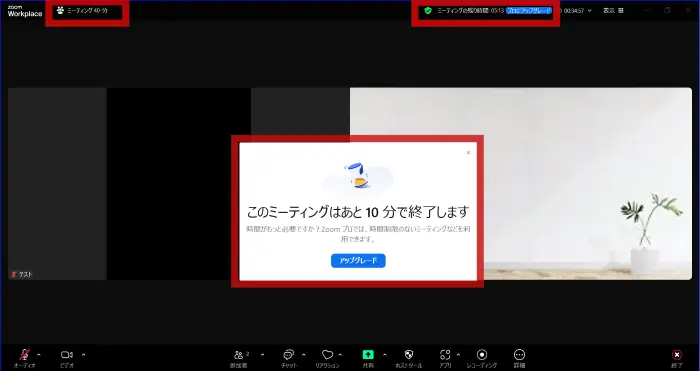Screen dimensions: 700x371
Task: Click the Zoom Workplace logo
Action: (x=25, y=11)
